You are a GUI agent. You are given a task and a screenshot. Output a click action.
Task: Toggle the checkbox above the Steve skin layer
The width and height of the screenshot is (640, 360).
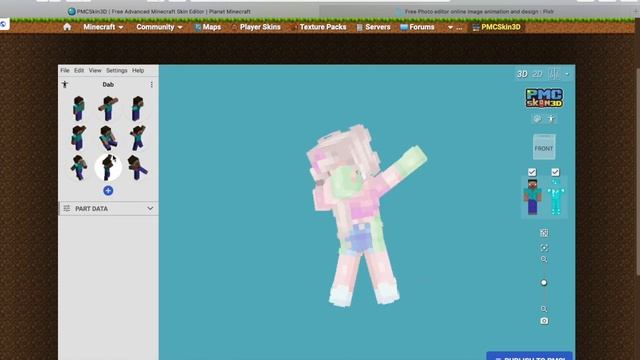532,172
